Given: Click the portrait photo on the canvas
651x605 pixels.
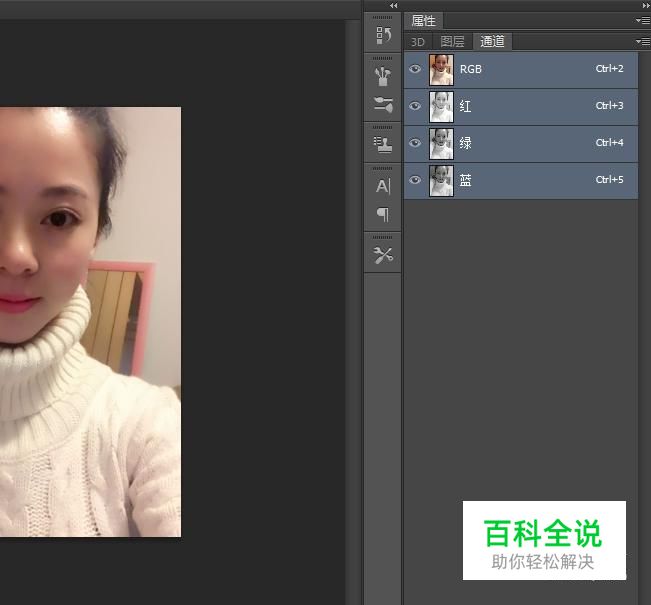Looking at the screenshot, I should click(90, 322).
